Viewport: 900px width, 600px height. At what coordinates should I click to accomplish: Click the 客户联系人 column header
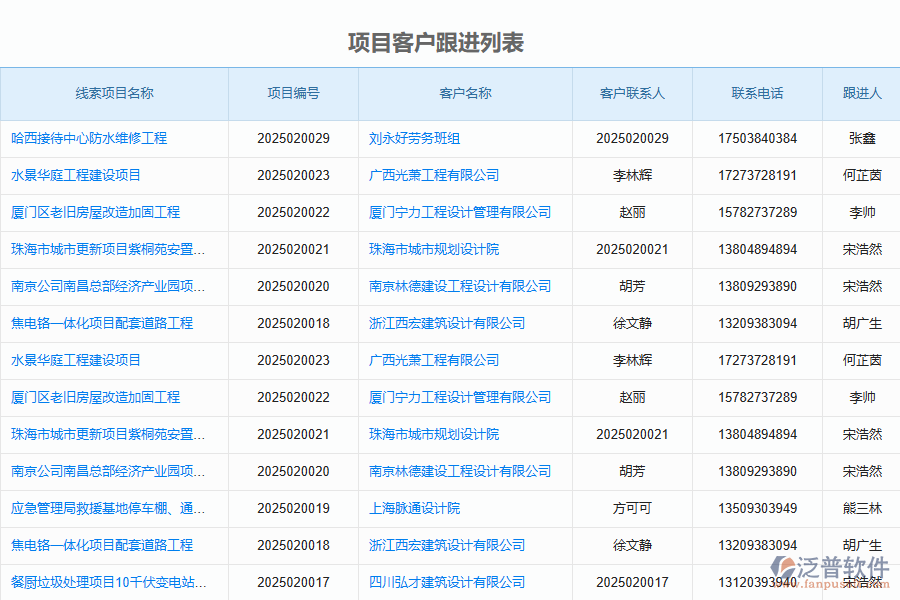(x=632, y=93)
